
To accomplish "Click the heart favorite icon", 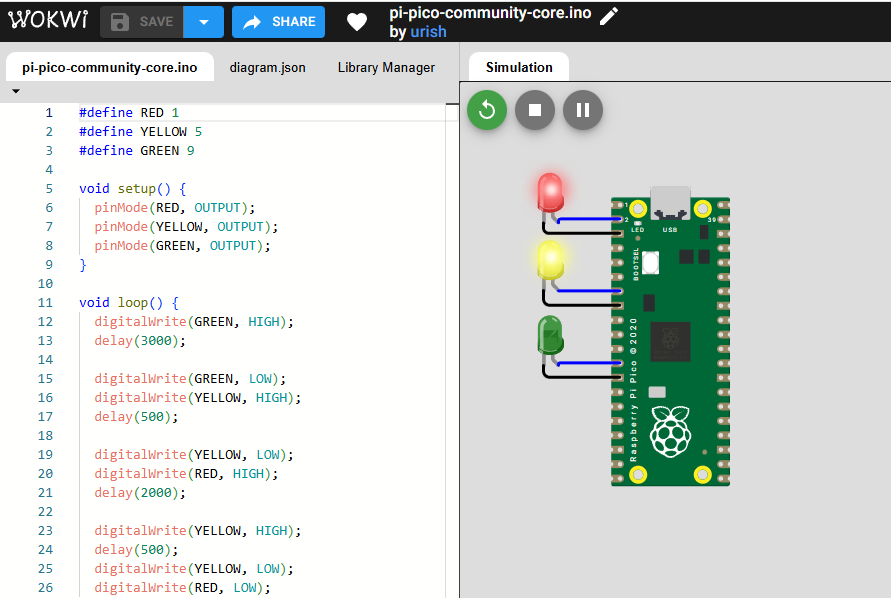I will tap(357, 22).
